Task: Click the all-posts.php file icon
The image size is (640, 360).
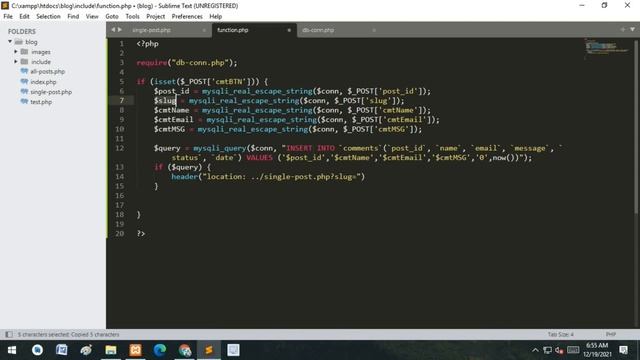Action: click(x=24, y=71)
